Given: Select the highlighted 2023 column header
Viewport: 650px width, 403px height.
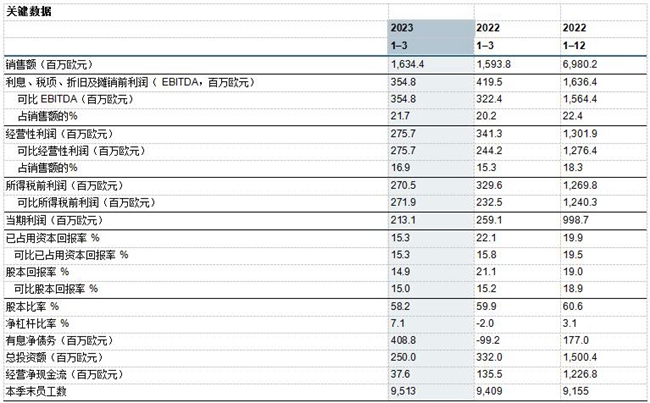Looking at the screenshot, I should (403, 28).
